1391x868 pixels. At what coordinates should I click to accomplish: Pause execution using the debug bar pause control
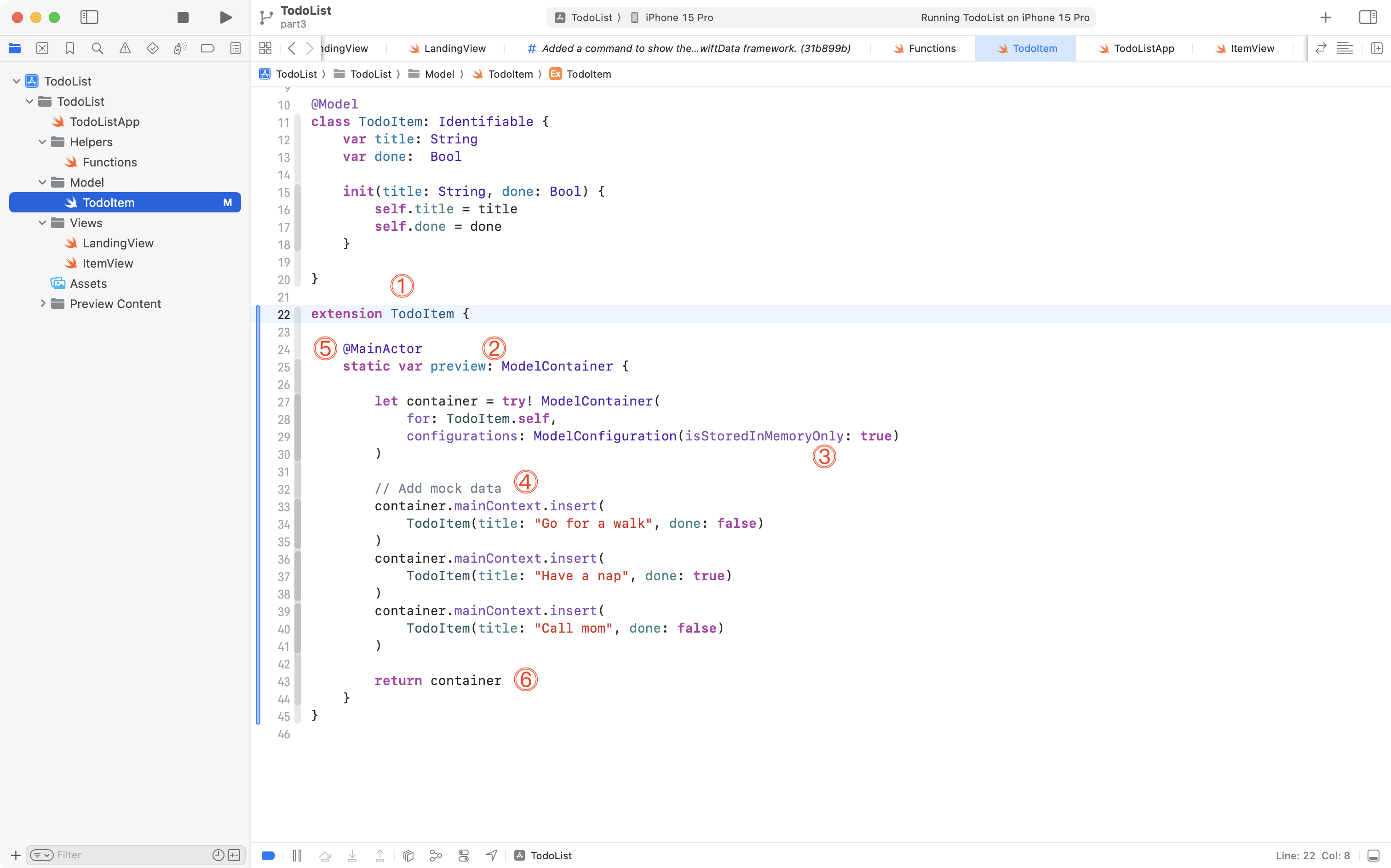click(298, 855)
